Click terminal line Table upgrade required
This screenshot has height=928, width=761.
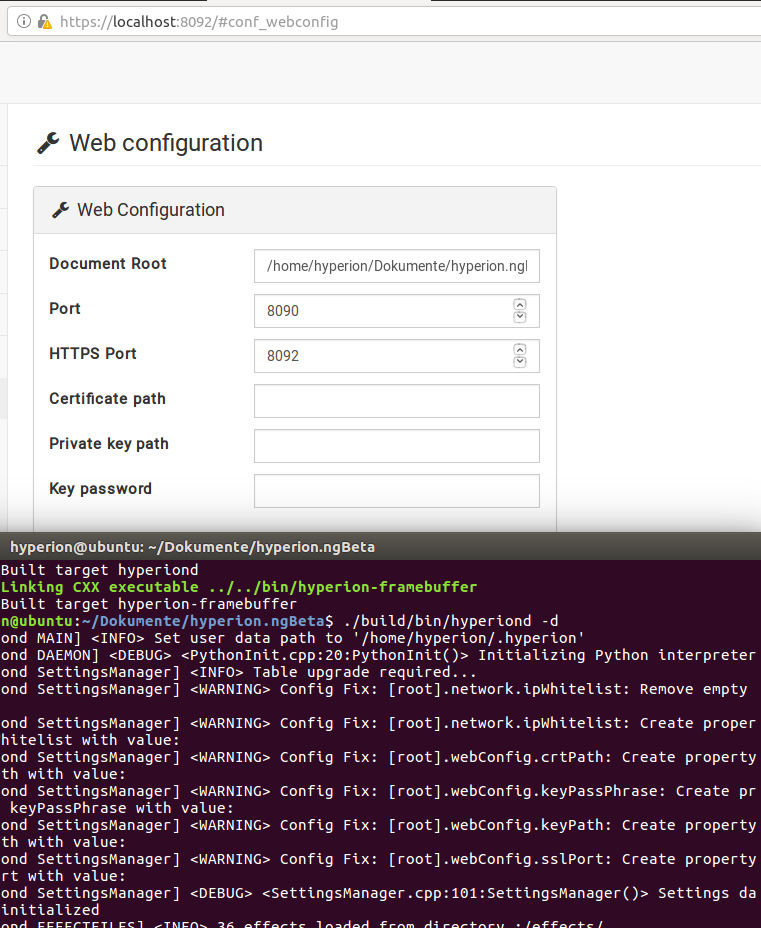click(x=238, y=672)
